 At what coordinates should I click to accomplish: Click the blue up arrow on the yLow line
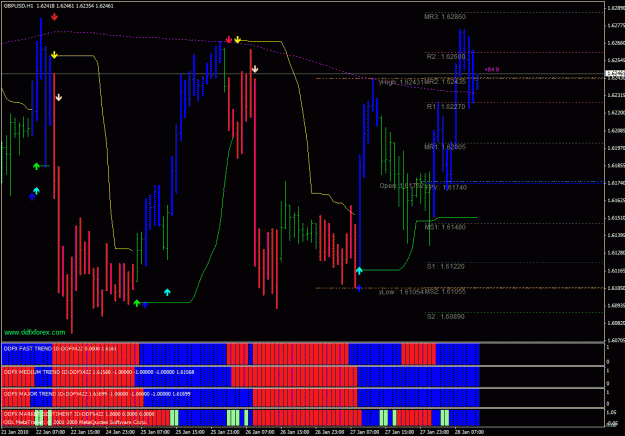pos(359,288)
